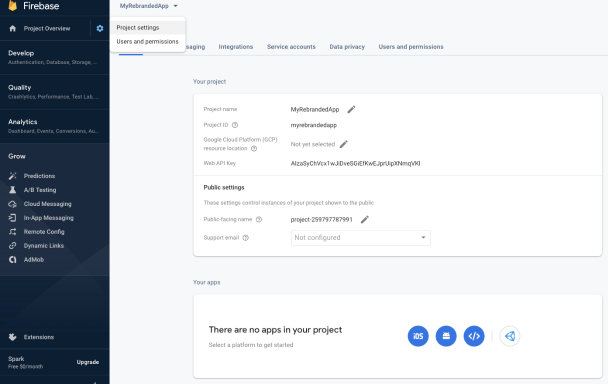Open settings gear next to Project Overview

pos(100,28)
